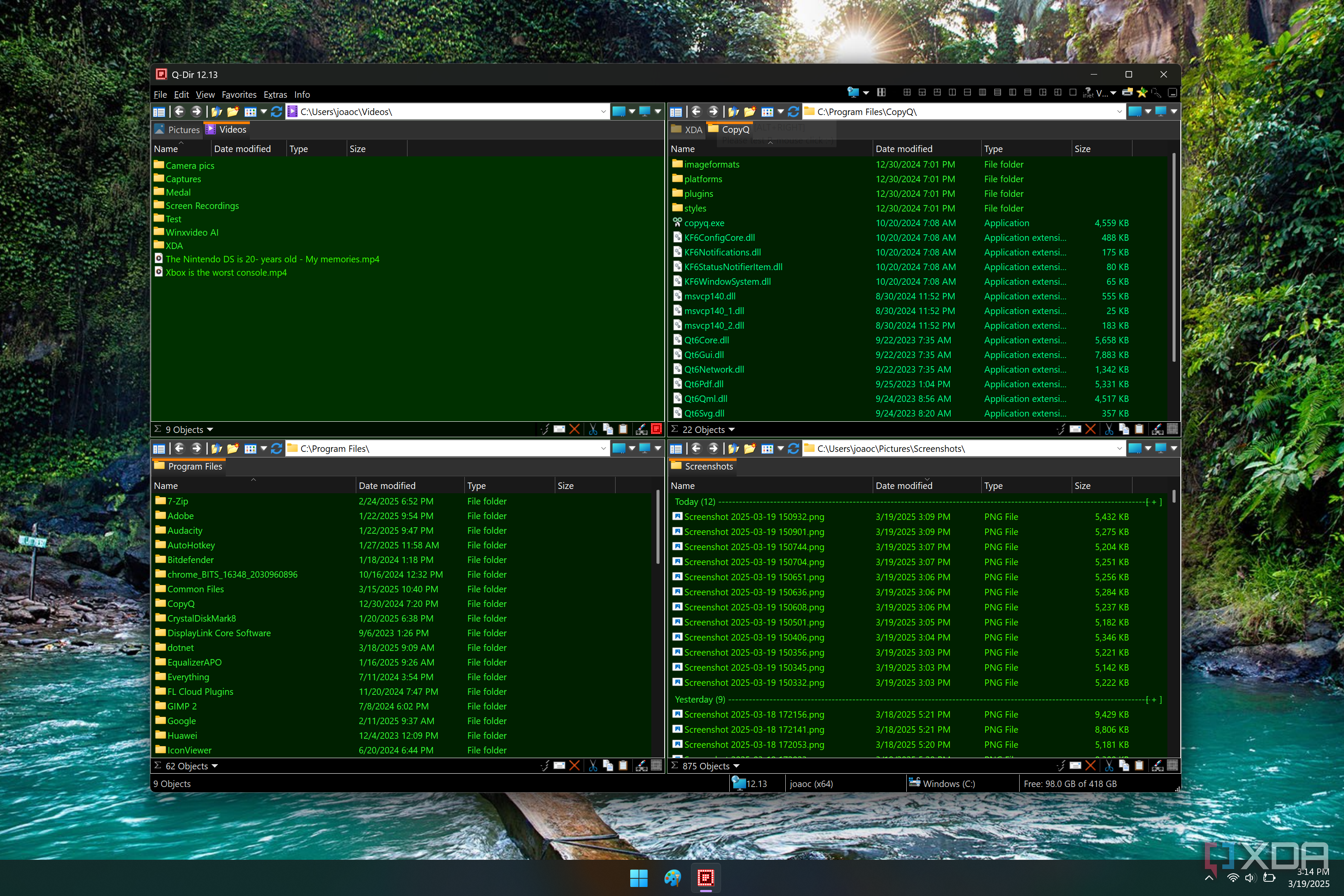Image resolution: width=1344 pixels, height=896 pixels.
Task: Select the Screen Recordings folder
Action: 202,206
